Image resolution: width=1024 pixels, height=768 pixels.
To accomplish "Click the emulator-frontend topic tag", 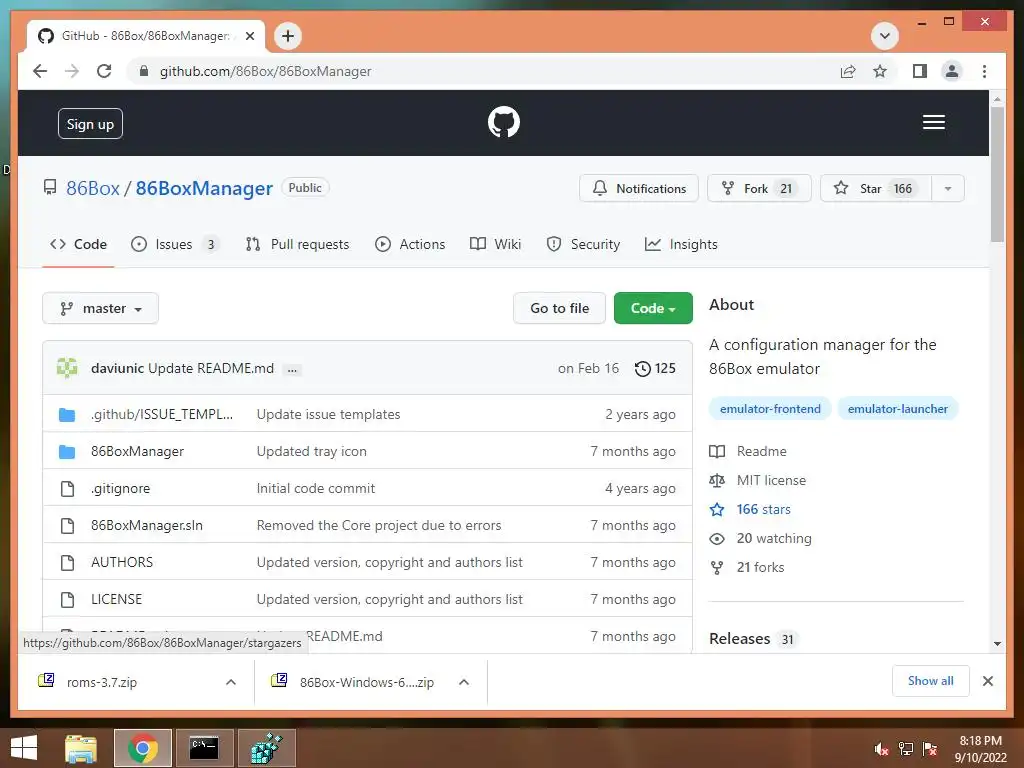I will pos(770,409).
